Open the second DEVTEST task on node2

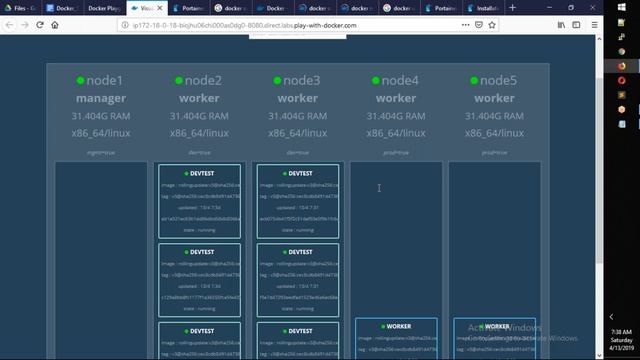(x=200, y=280)
